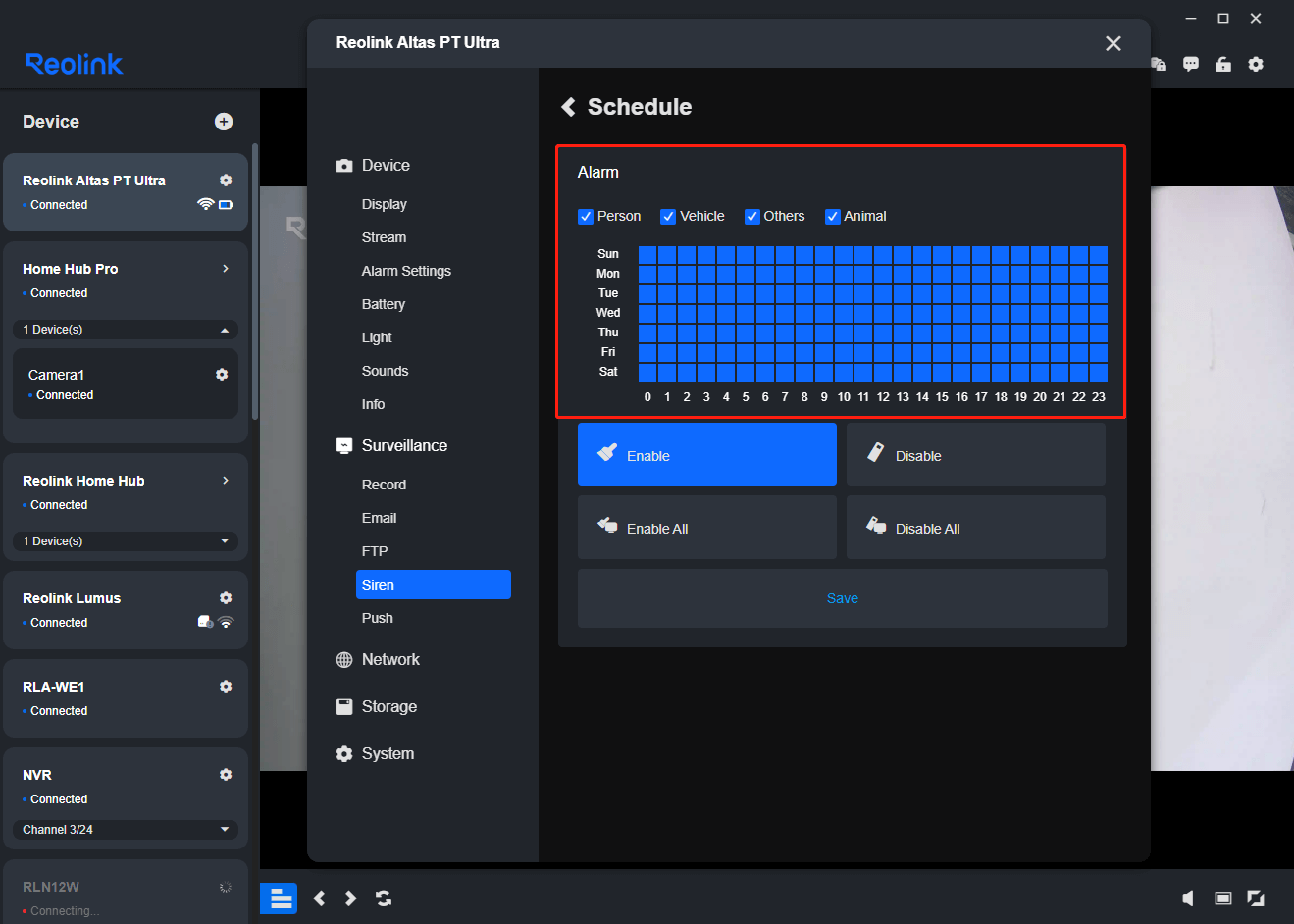The image size is (1294, 924).
Task: Uncheck the Vehicle checkbox
Action: click(668, 217)
